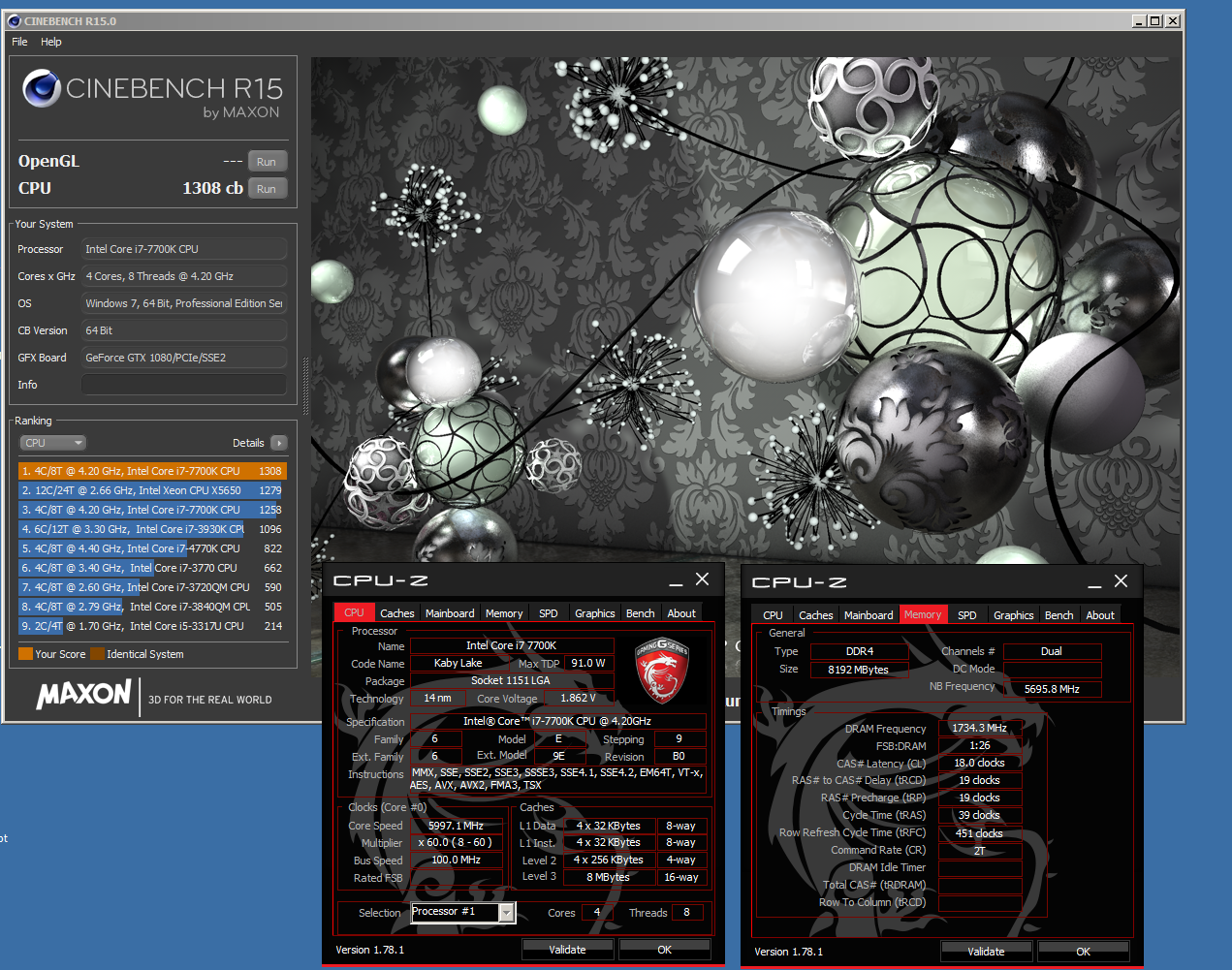Select ranking row Core i7-3720QM

click(152, 587)
